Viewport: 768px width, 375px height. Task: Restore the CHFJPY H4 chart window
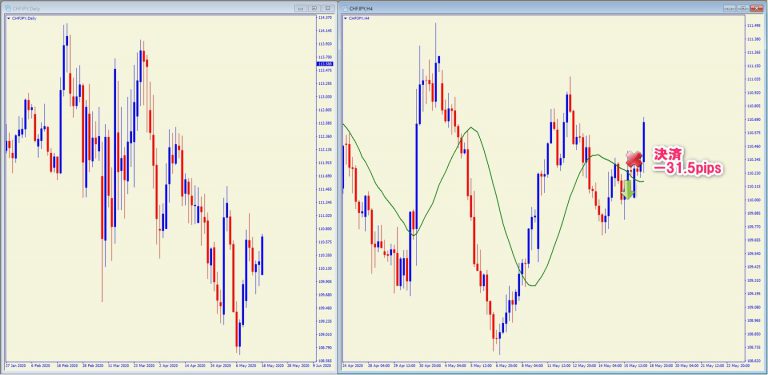click(x=743, y=8)
